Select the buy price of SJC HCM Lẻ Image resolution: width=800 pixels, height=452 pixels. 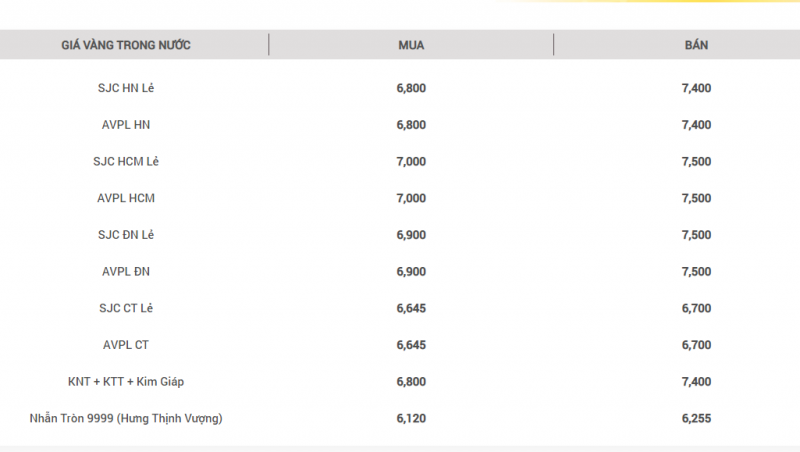click(411, 161)
